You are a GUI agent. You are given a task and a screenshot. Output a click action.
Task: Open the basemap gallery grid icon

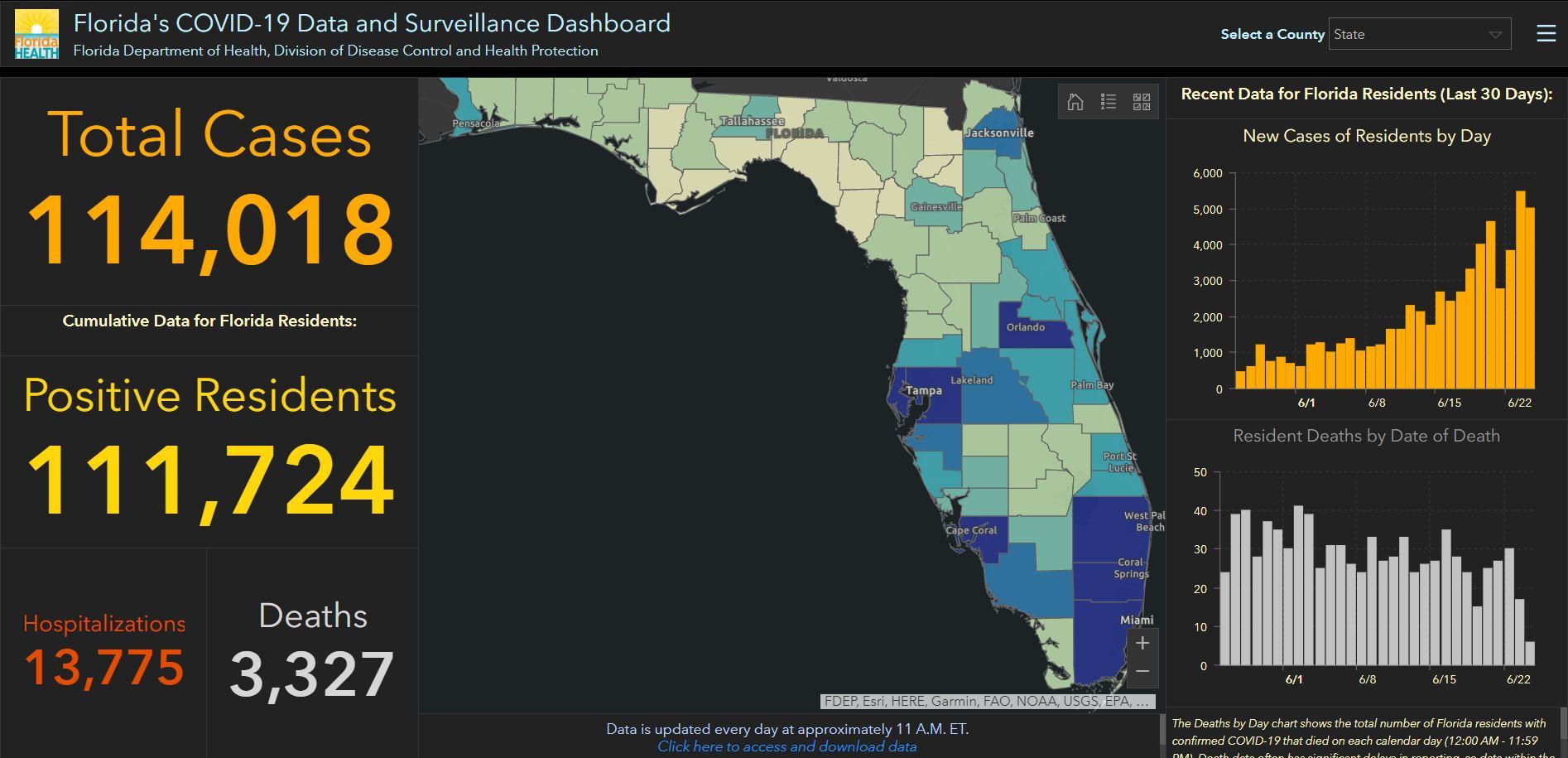(1142, 102)
